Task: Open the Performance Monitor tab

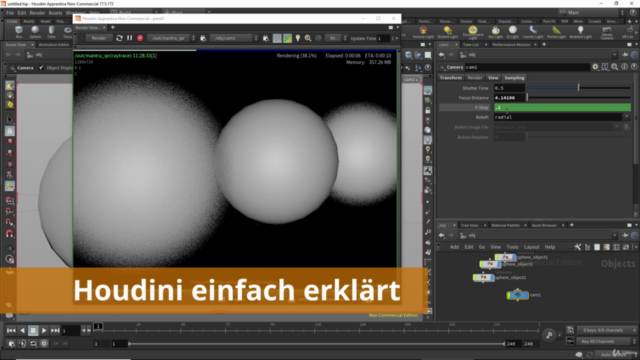Action: (511, 44)
